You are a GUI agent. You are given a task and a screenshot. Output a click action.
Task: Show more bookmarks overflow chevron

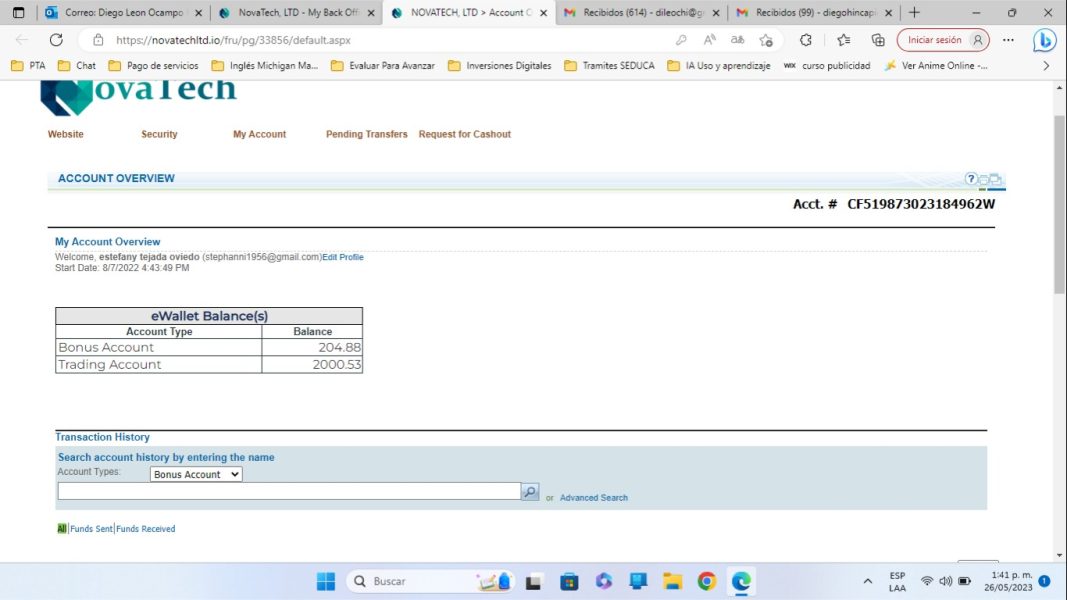(1046, 66)
